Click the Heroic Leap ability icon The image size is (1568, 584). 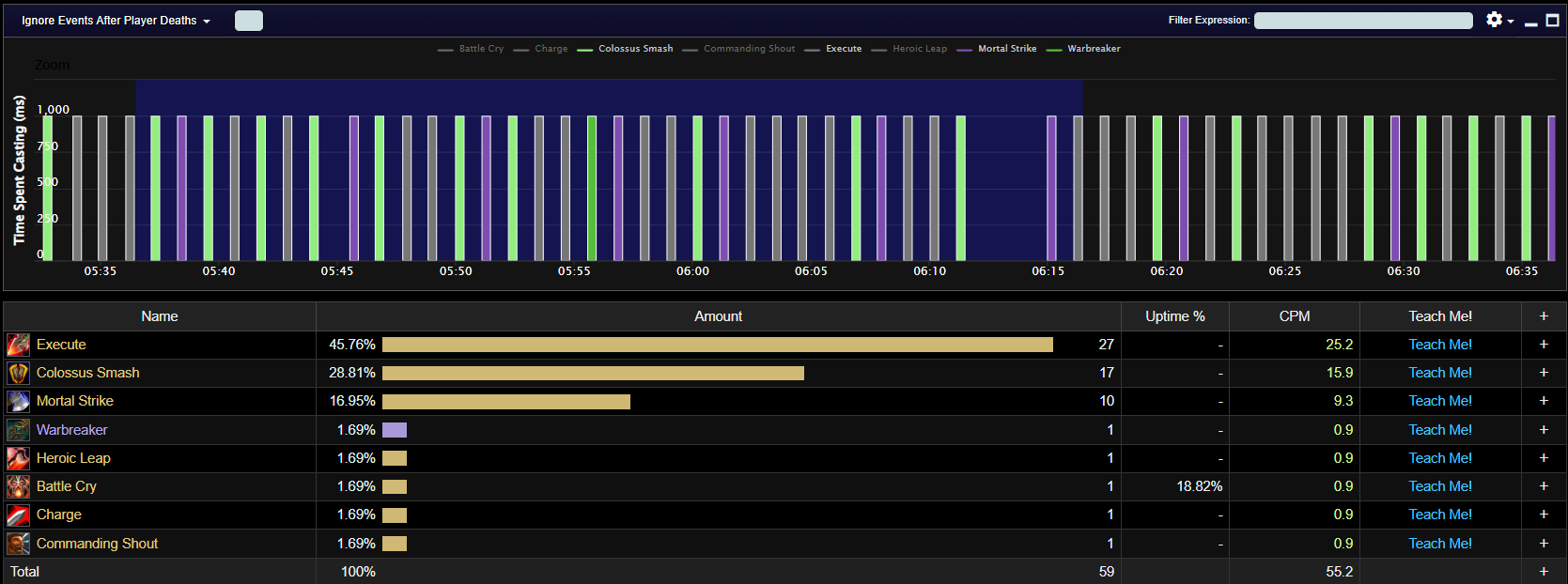coord(18,458)
